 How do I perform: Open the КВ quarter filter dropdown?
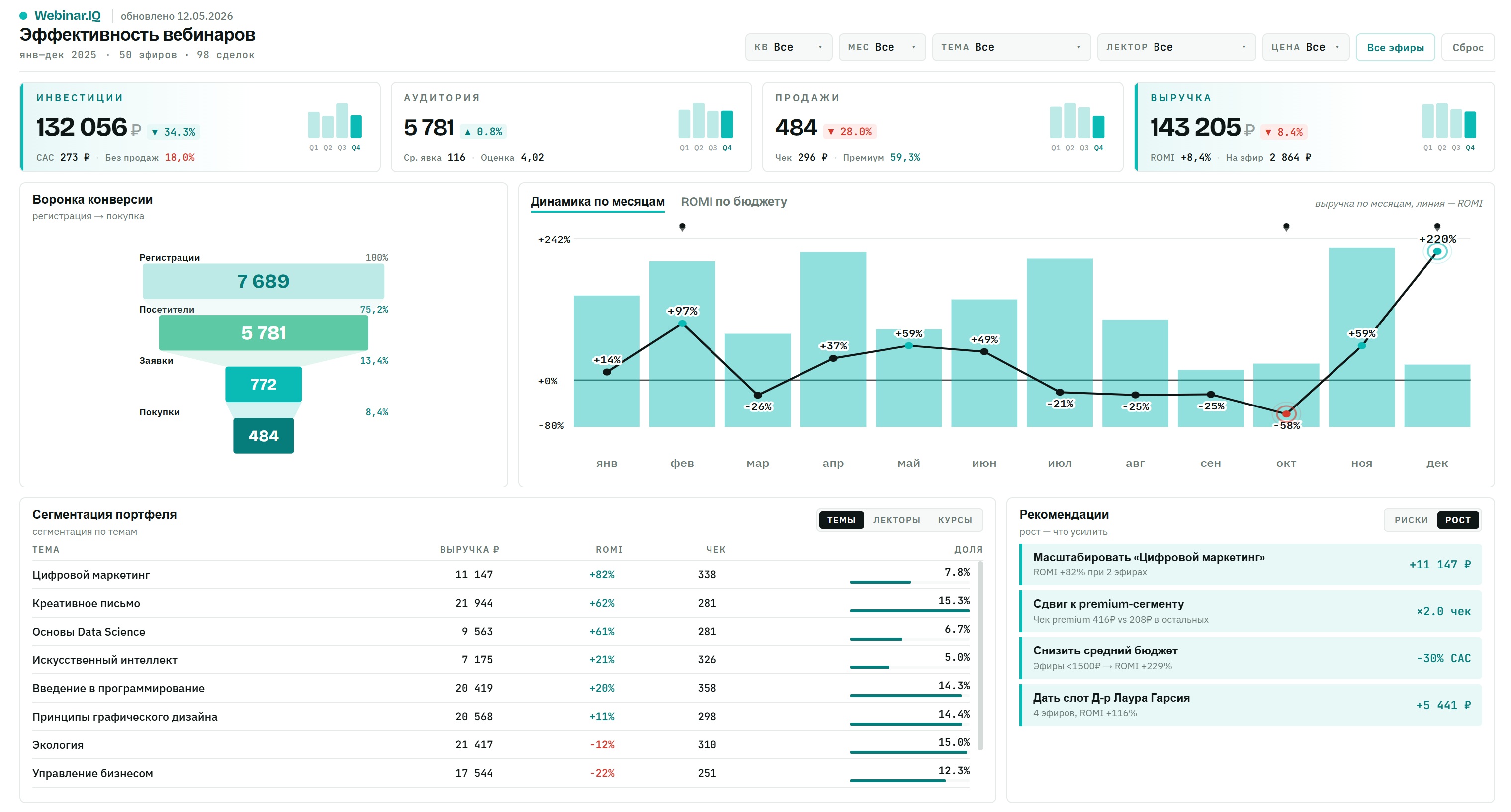pos(789,47)
